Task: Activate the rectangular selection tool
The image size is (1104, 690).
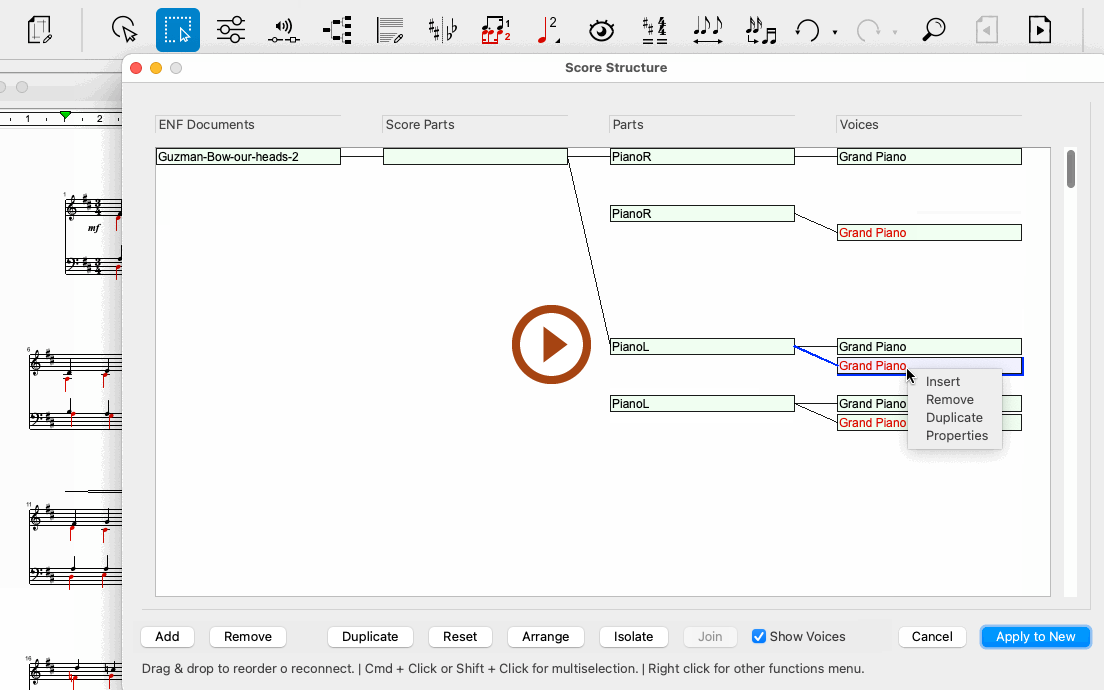Action: (x=178, y=30)
